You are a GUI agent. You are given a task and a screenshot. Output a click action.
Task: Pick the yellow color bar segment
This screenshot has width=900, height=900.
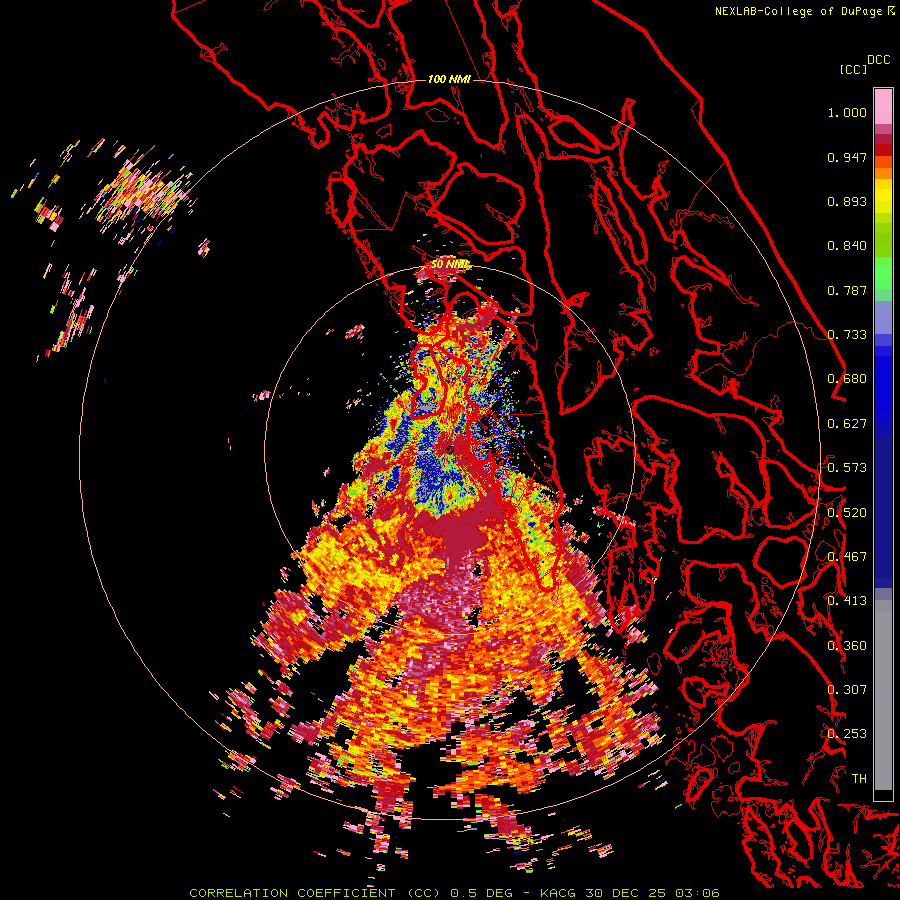(883, 196)
